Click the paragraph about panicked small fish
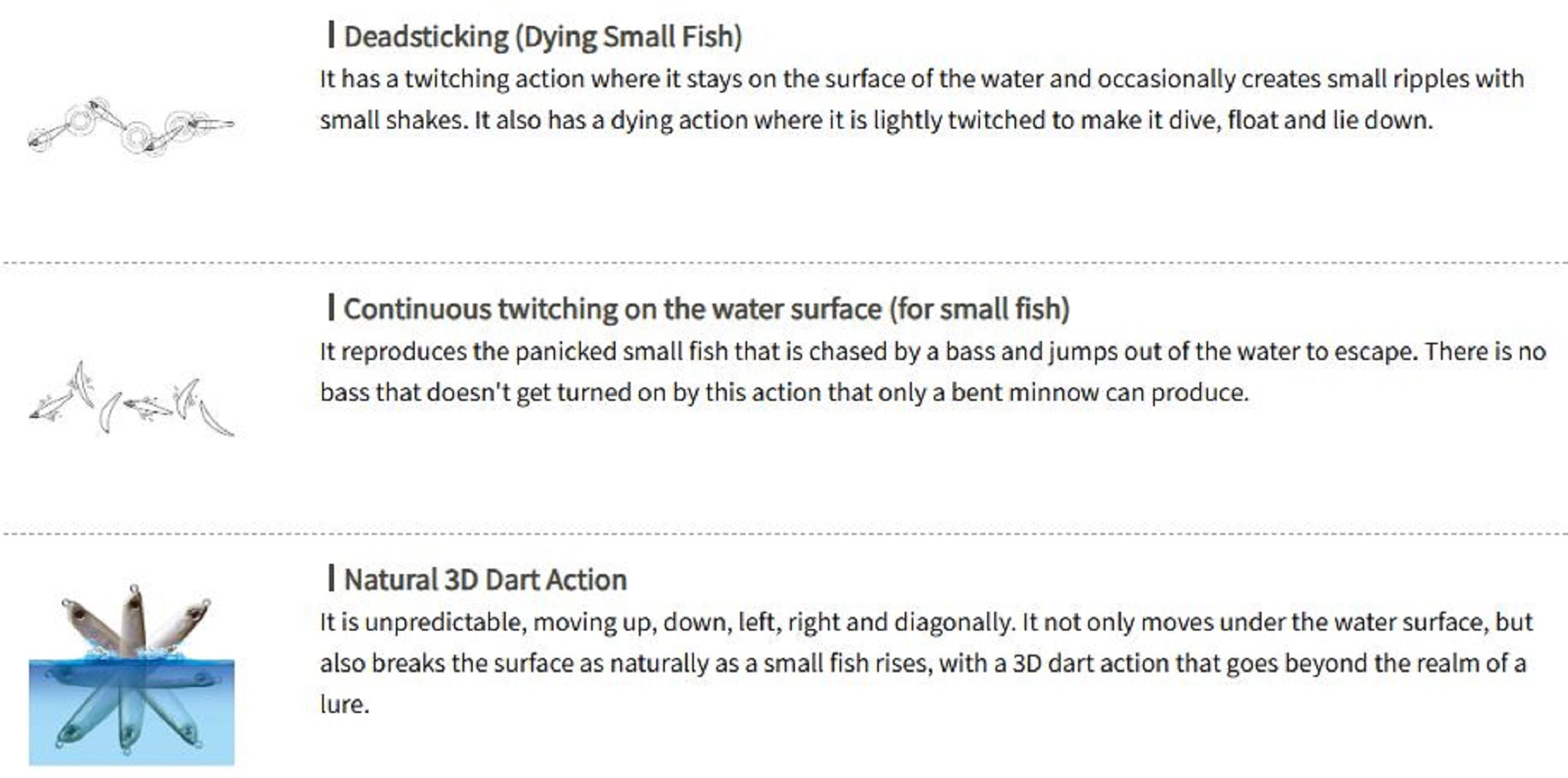Image resolution: width=1568 pixels, height=778 pixels. [931, 372]
